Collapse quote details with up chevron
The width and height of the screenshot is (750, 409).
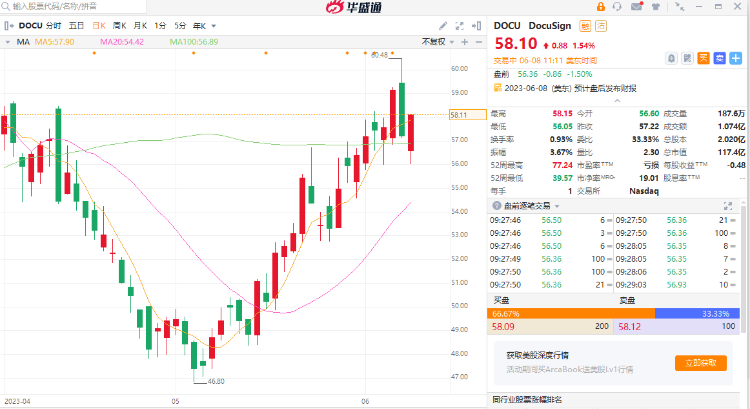617,100
